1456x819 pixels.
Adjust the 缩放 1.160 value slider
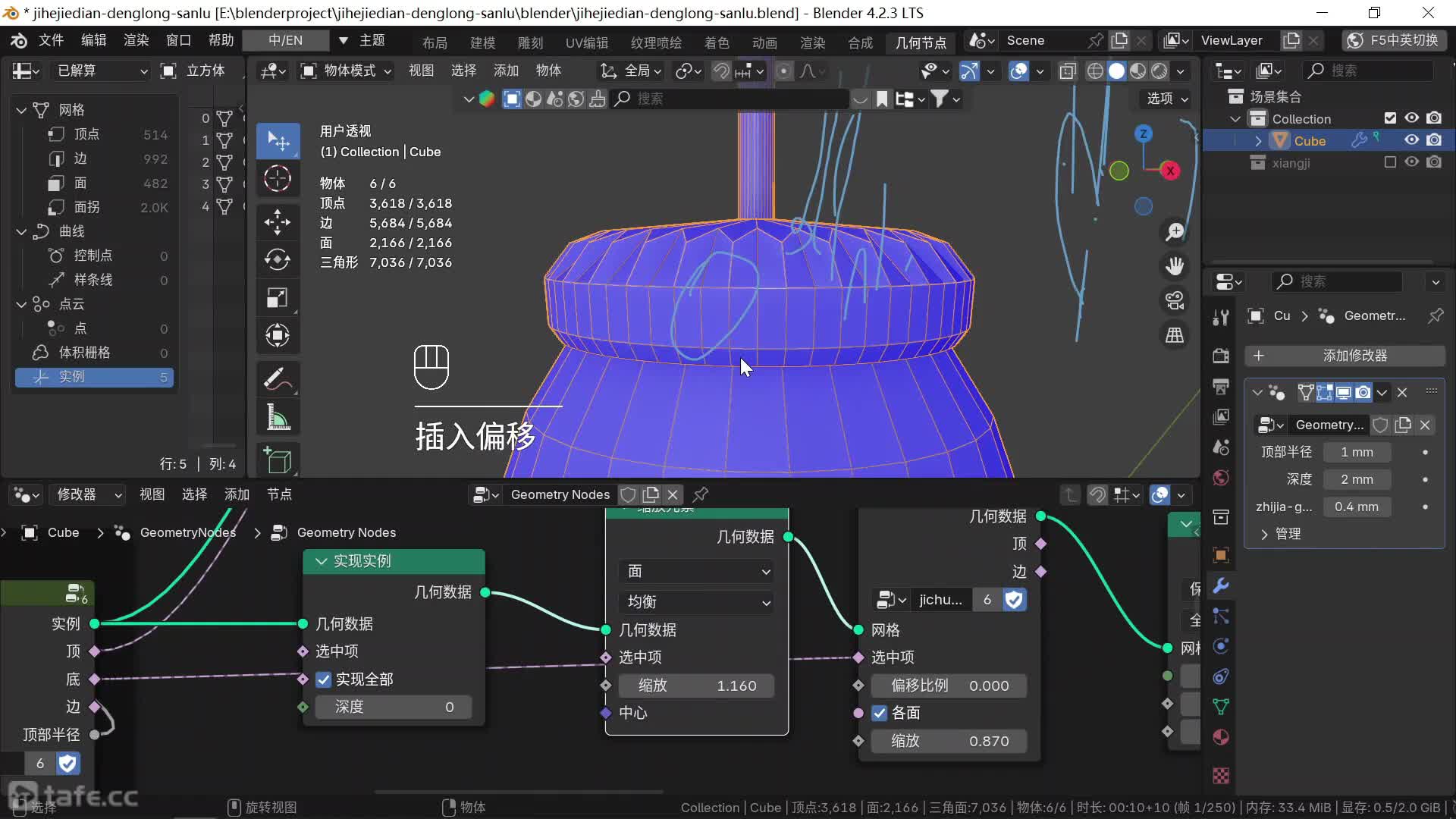(696, 686)
